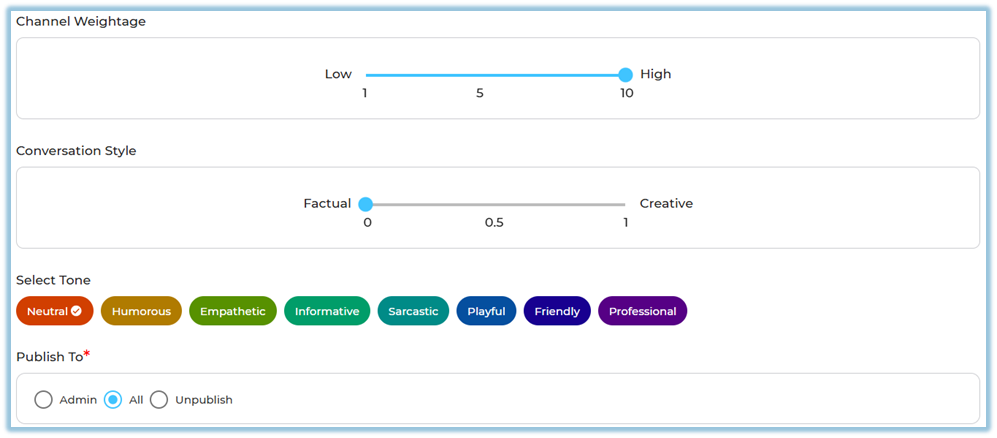
Task: Select the Professional tone
Action: point(642,311)
